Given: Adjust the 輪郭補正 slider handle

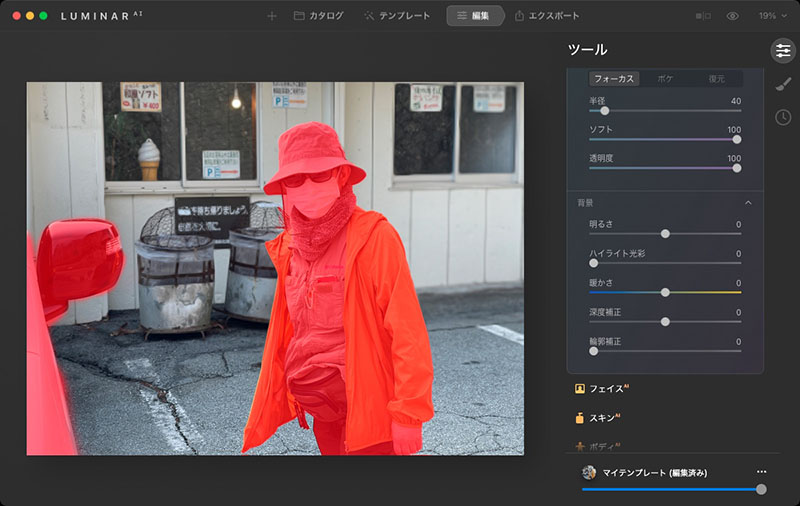Looking at the screenshot, I should [x=593, y=351].
